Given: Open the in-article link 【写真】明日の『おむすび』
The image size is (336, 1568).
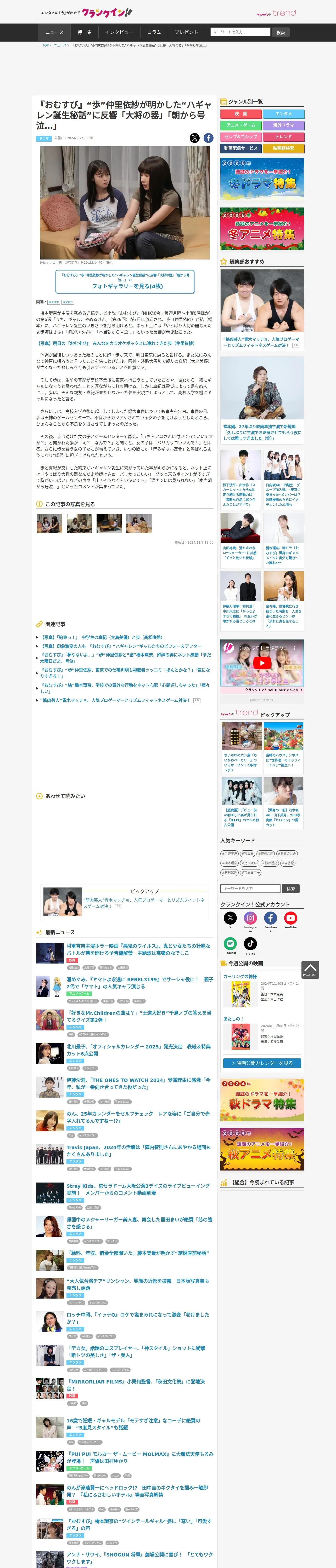Looking at the screenshot, I should click(x=116, y=343).
